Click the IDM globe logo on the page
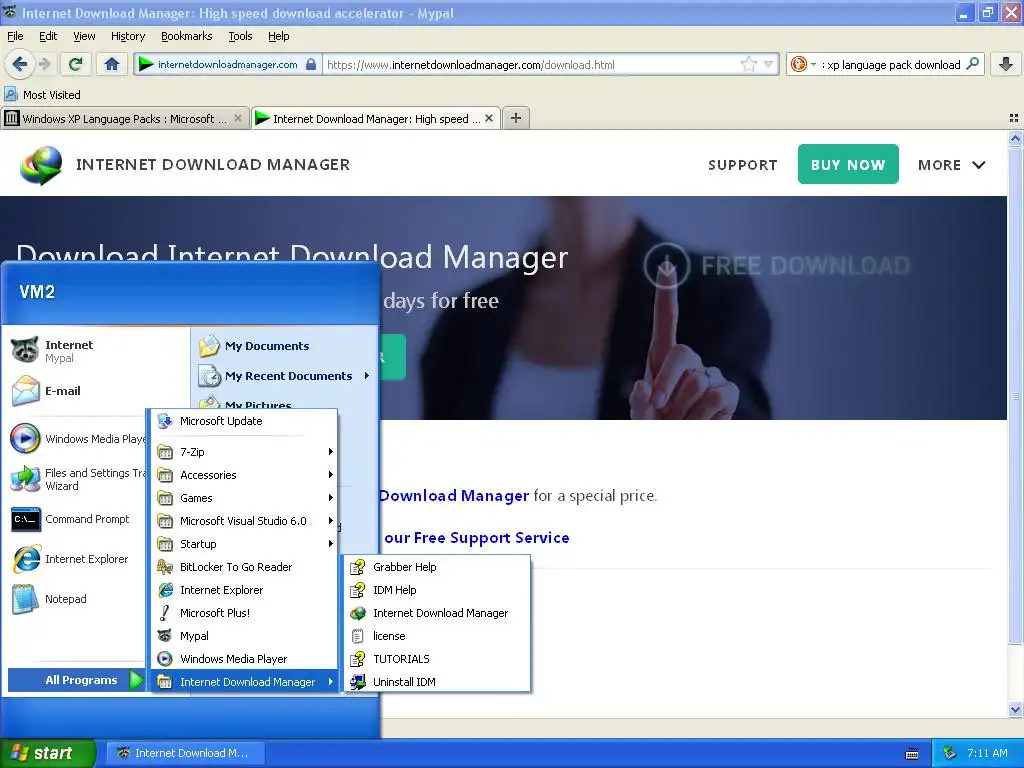Viewport: 1024px width, 768px height. 41,165
